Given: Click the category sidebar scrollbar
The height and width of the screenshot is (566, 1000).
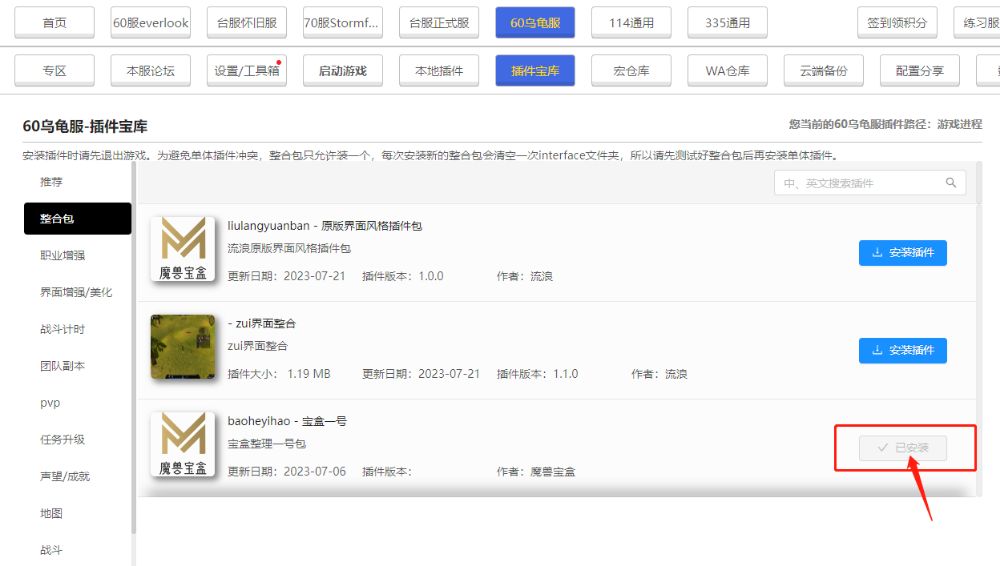Looking at the screenshot, I should coord(134,348).
